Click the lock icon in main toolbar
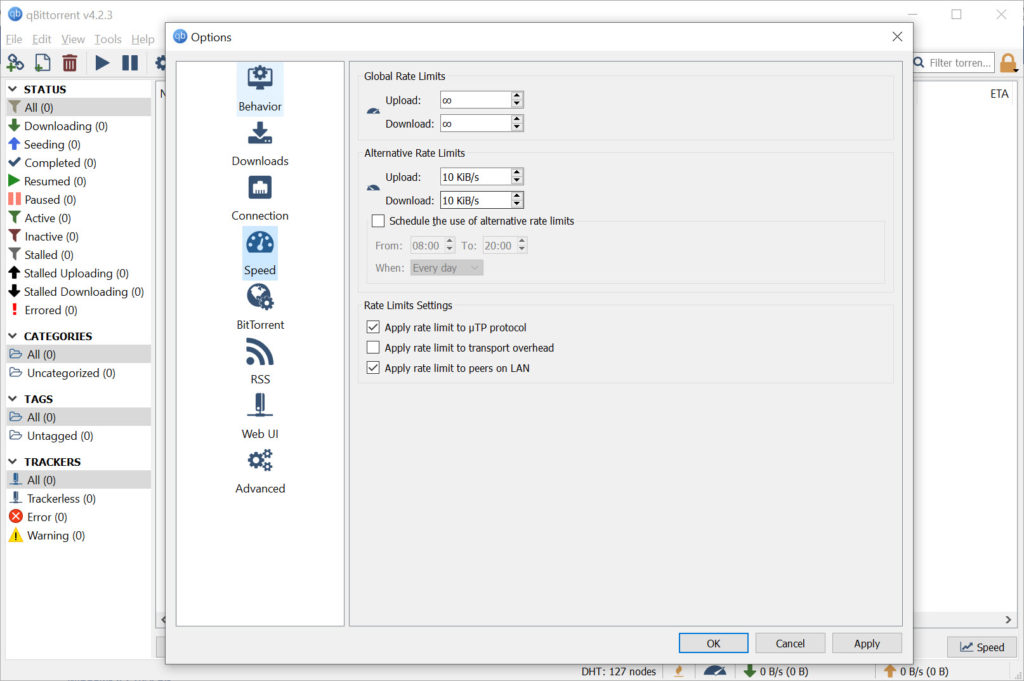This screenshot has height=681, width=1024. tap(1008, 63)
